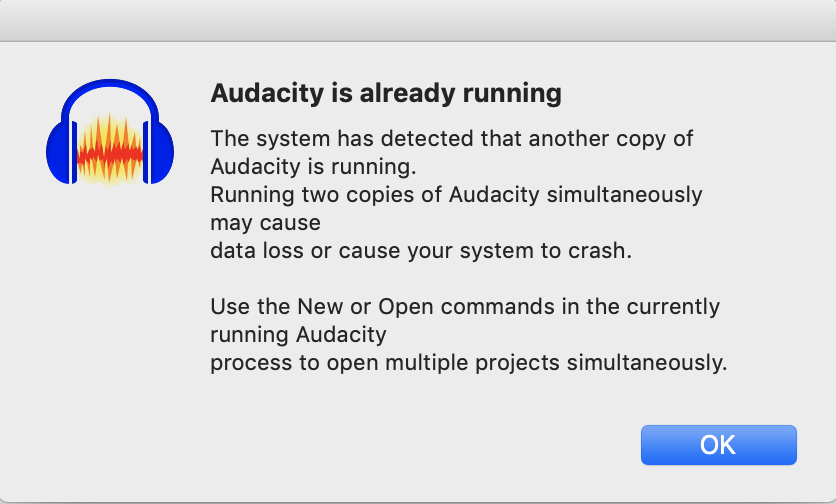The height and width of the screenshot is (504, 836).
Task: Click the "may cause" text line
Action: (266, 223)
